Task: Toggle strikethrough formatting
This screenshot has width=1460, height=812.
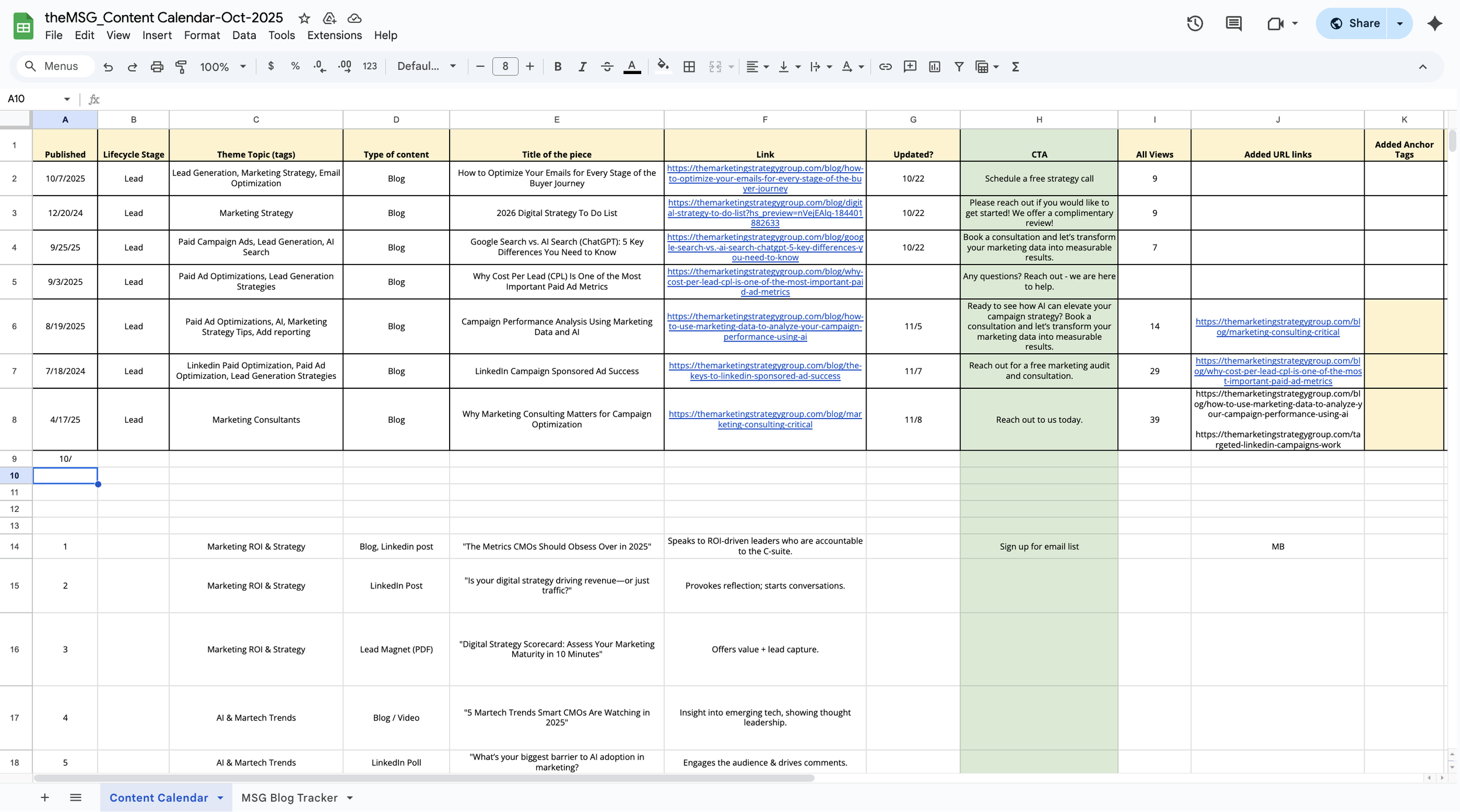Action: (x=607, y=67)
